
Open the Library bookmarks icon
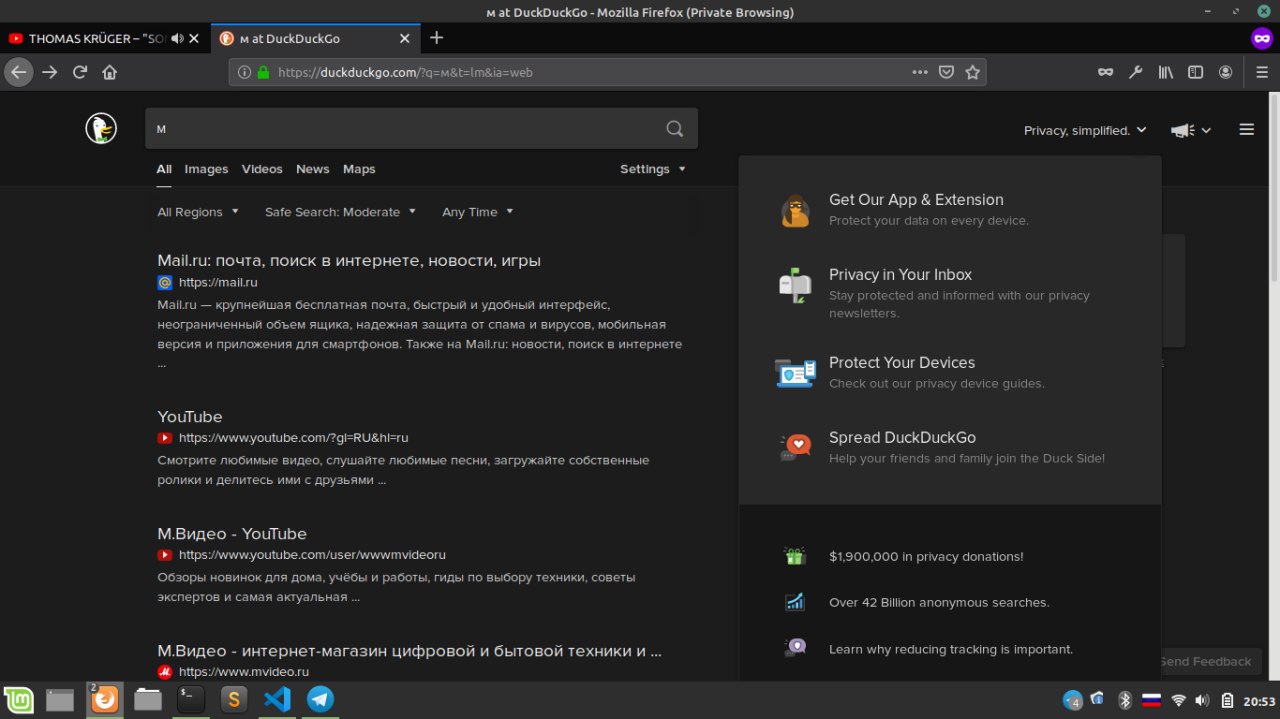click(1166, 72)
